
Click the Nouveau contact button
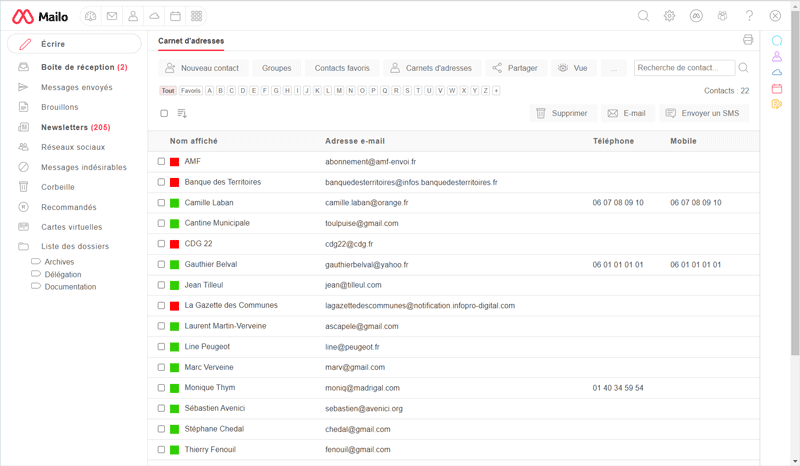pos(202,68)
